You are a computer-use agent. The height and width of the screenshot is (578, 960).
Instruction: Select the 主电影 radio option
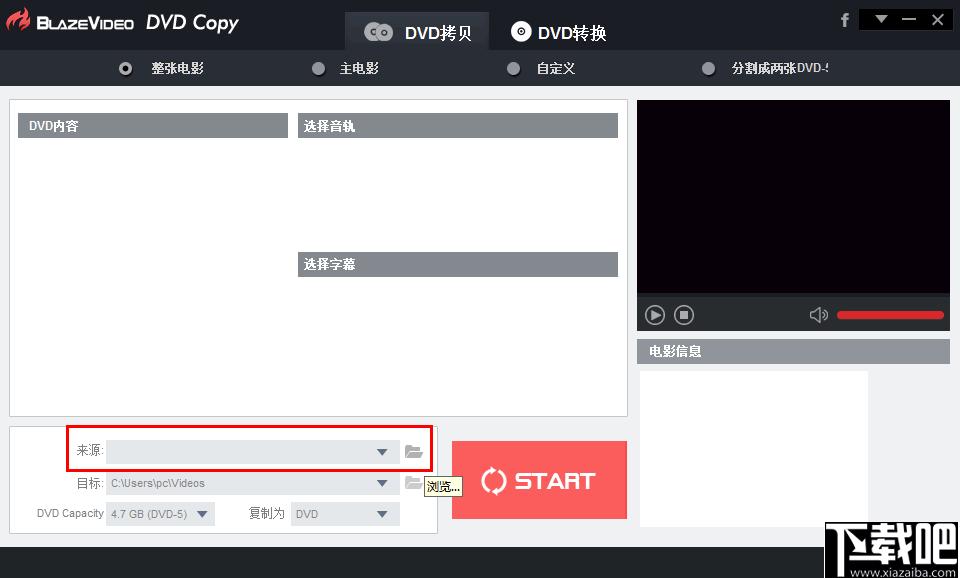click(318, 69)
